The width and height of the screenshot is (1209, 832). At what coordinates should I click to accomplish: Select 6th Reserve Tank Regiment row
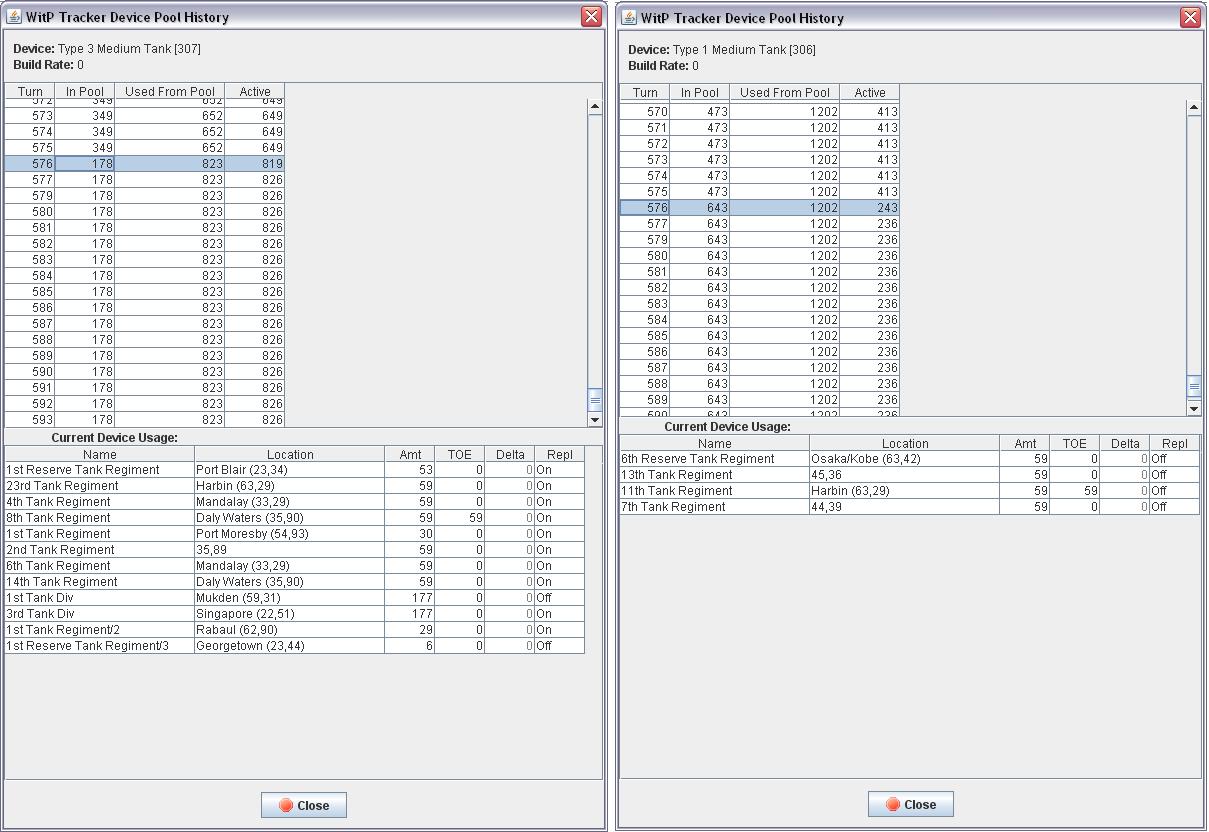[x=910, y=459]
